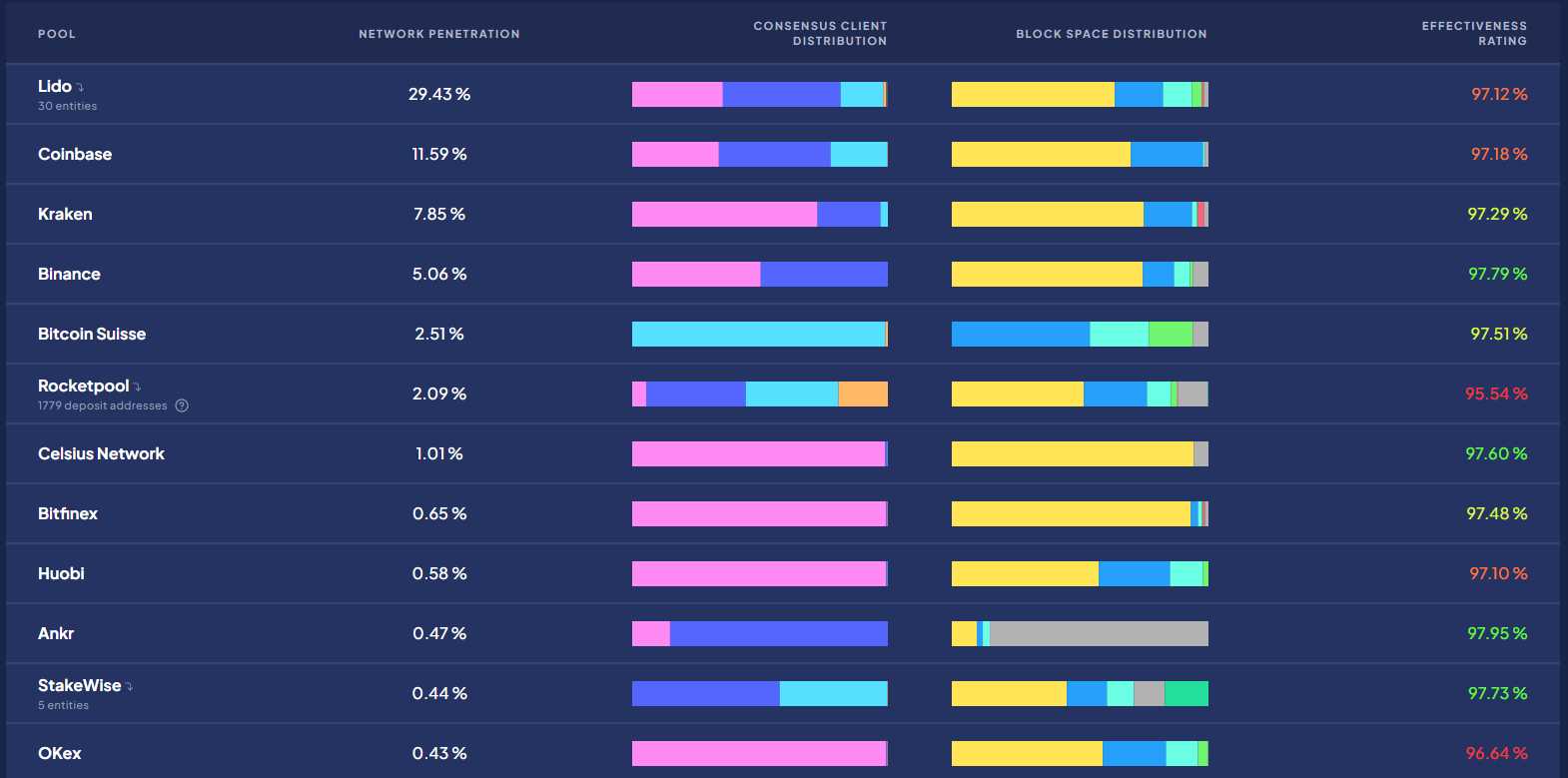Image resolution: width=1568 pixels, height=778 pixels.
Task: Sort rows using the Pool column header
Action: [x=57, y=33]
